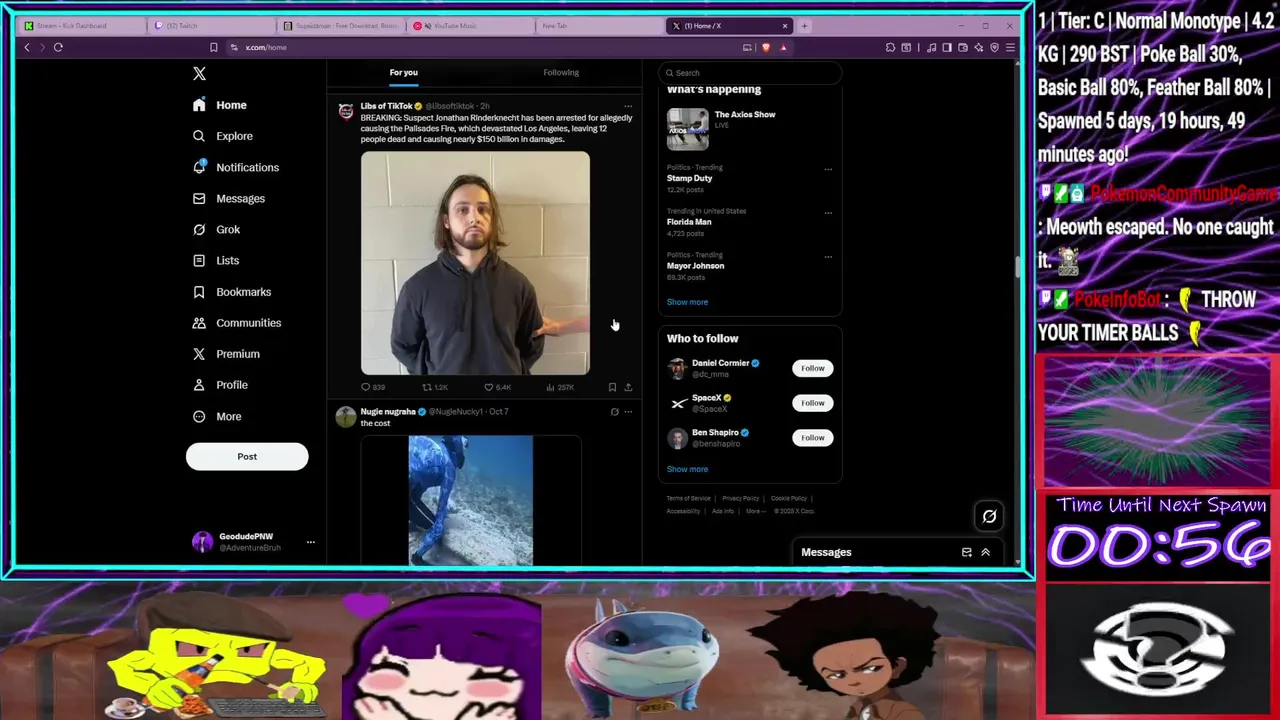This screenshot has height=720, width=1280.
Task: Follow Daniel Cormier
Action: tap(812, 368)
